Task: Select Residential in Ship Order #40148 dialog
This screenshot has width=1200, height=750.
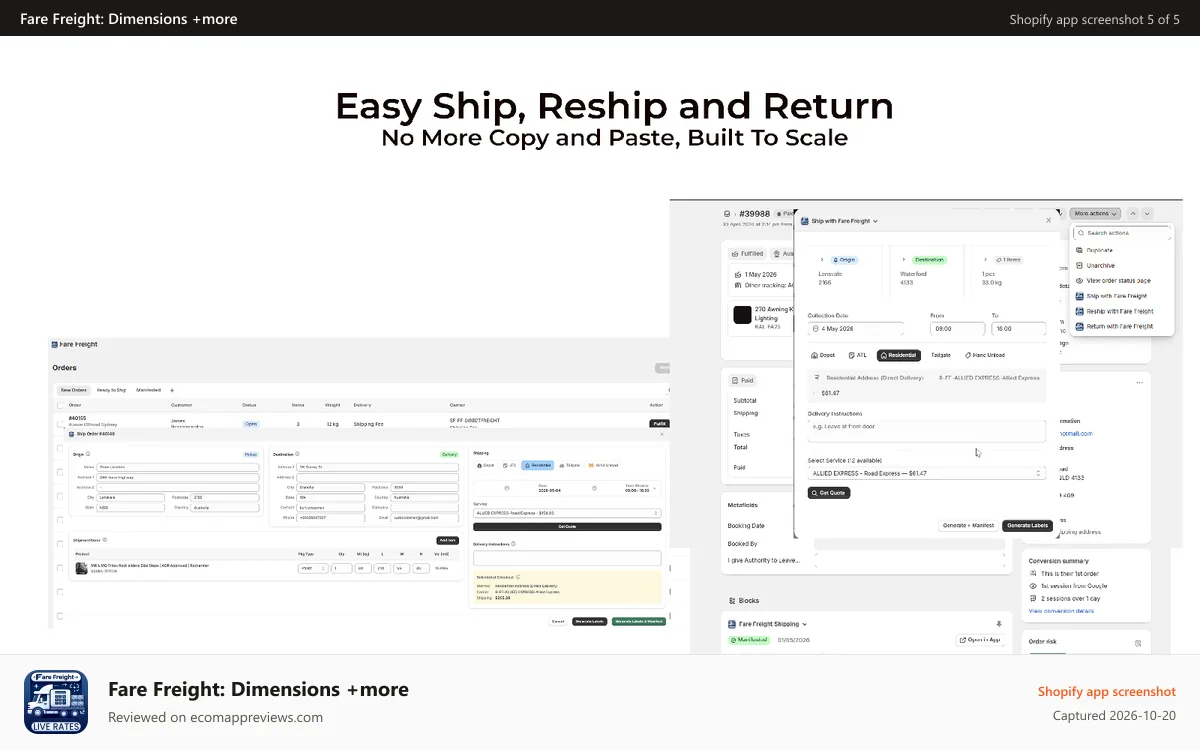Action: point(537,465)
